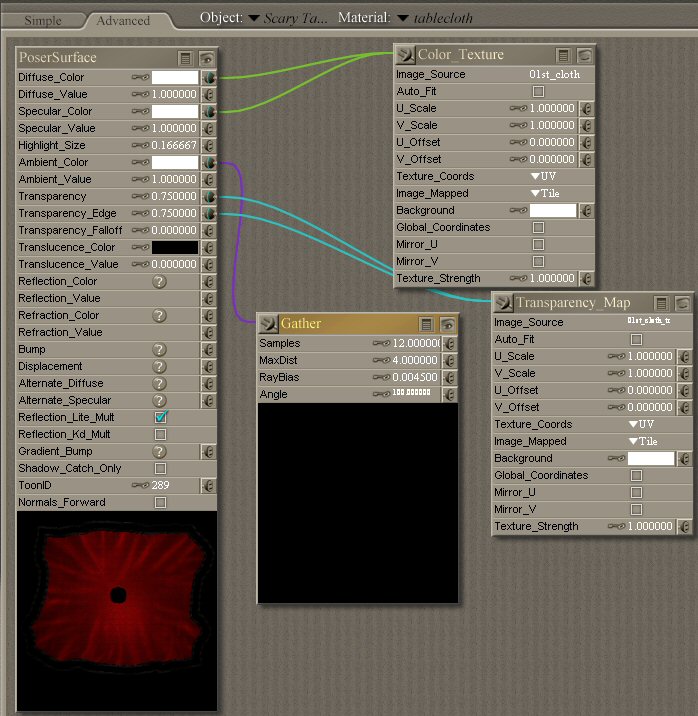Click Transparency_Map Background plug icon

tap(685, 458)
